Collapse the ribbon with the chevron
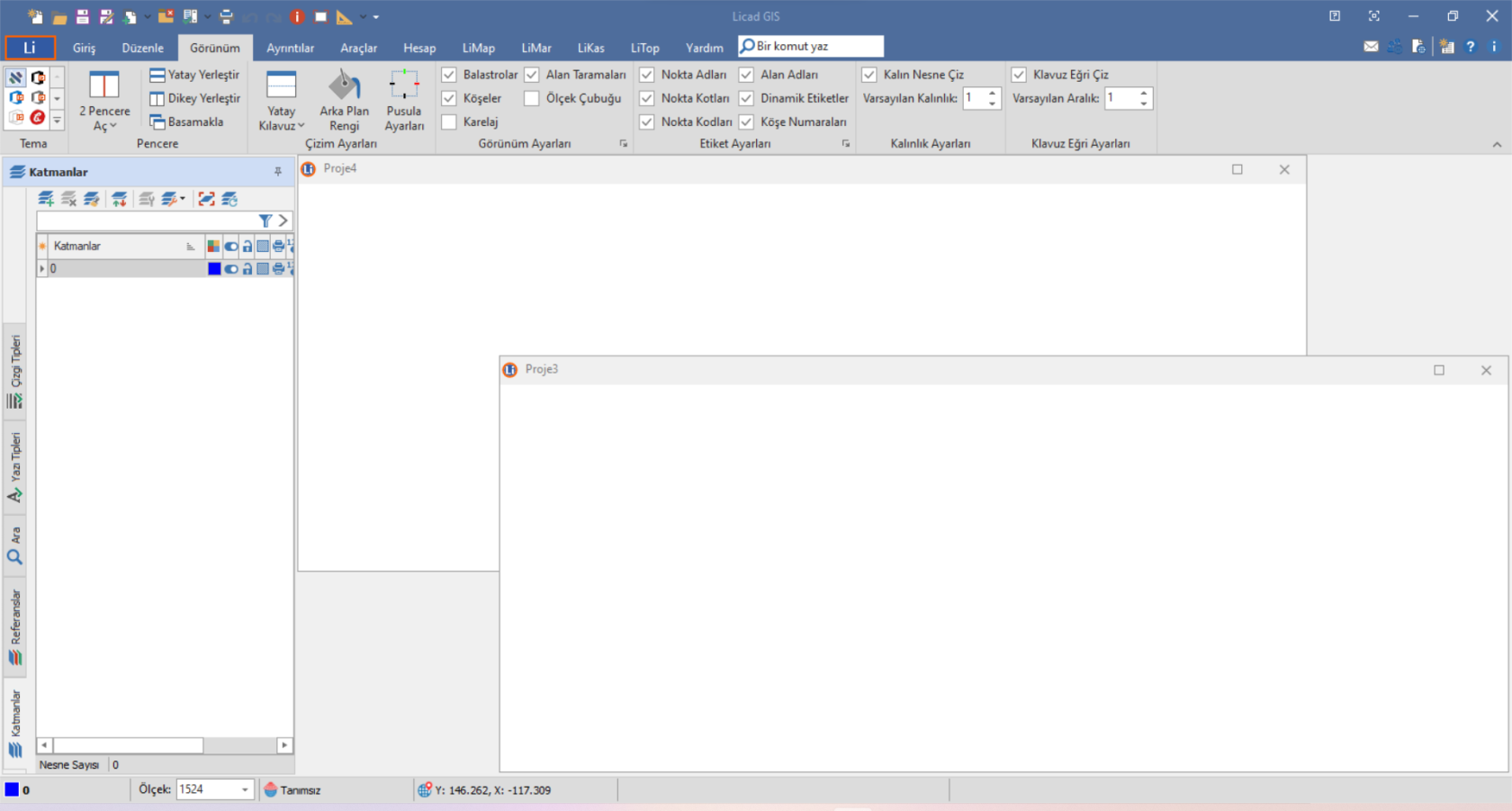 1497,144
